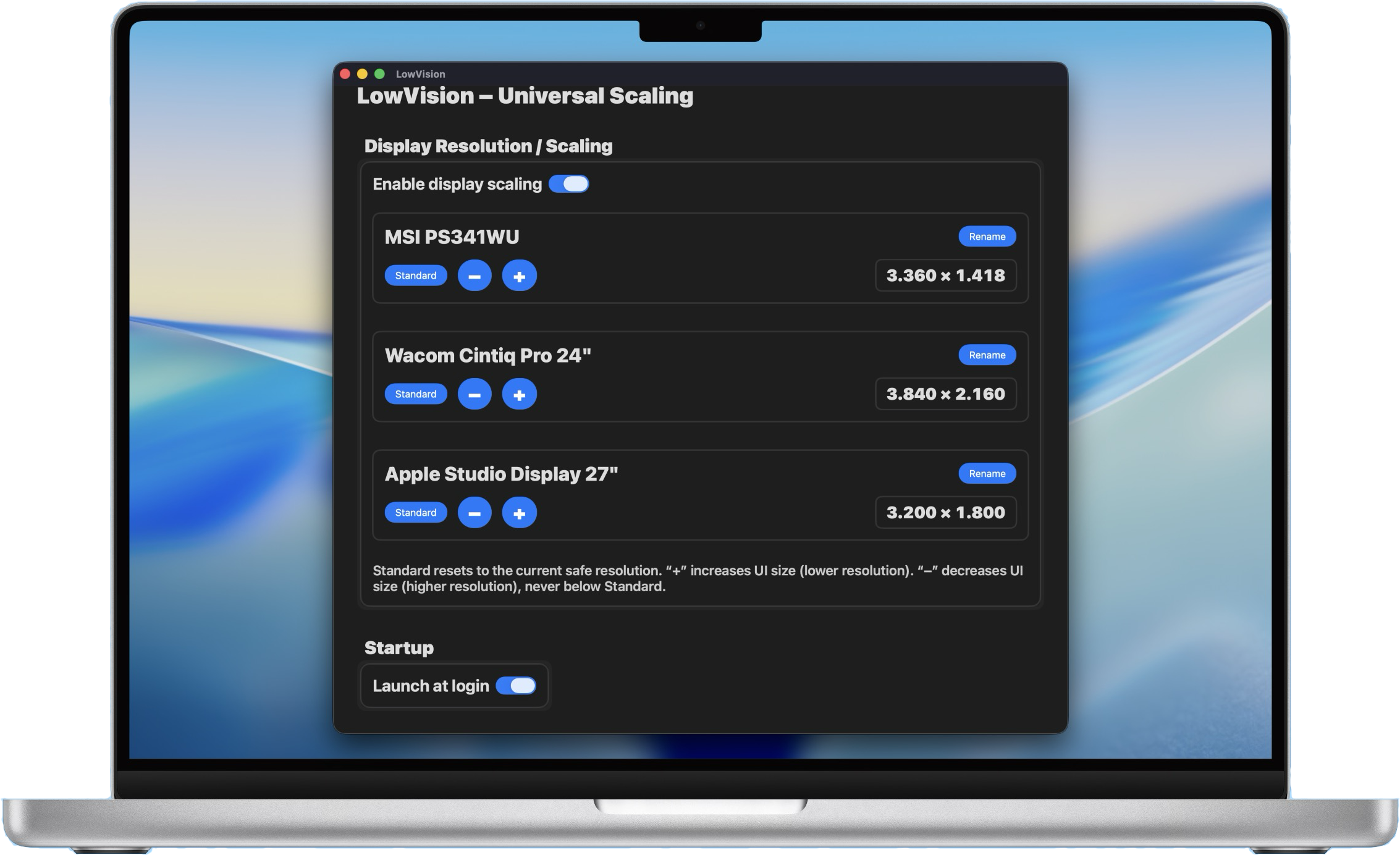The height and width of the screenshot is (855, 1400).
Task: Reset MSI PS341WU to Standard
Action: (x=416, y=276)
